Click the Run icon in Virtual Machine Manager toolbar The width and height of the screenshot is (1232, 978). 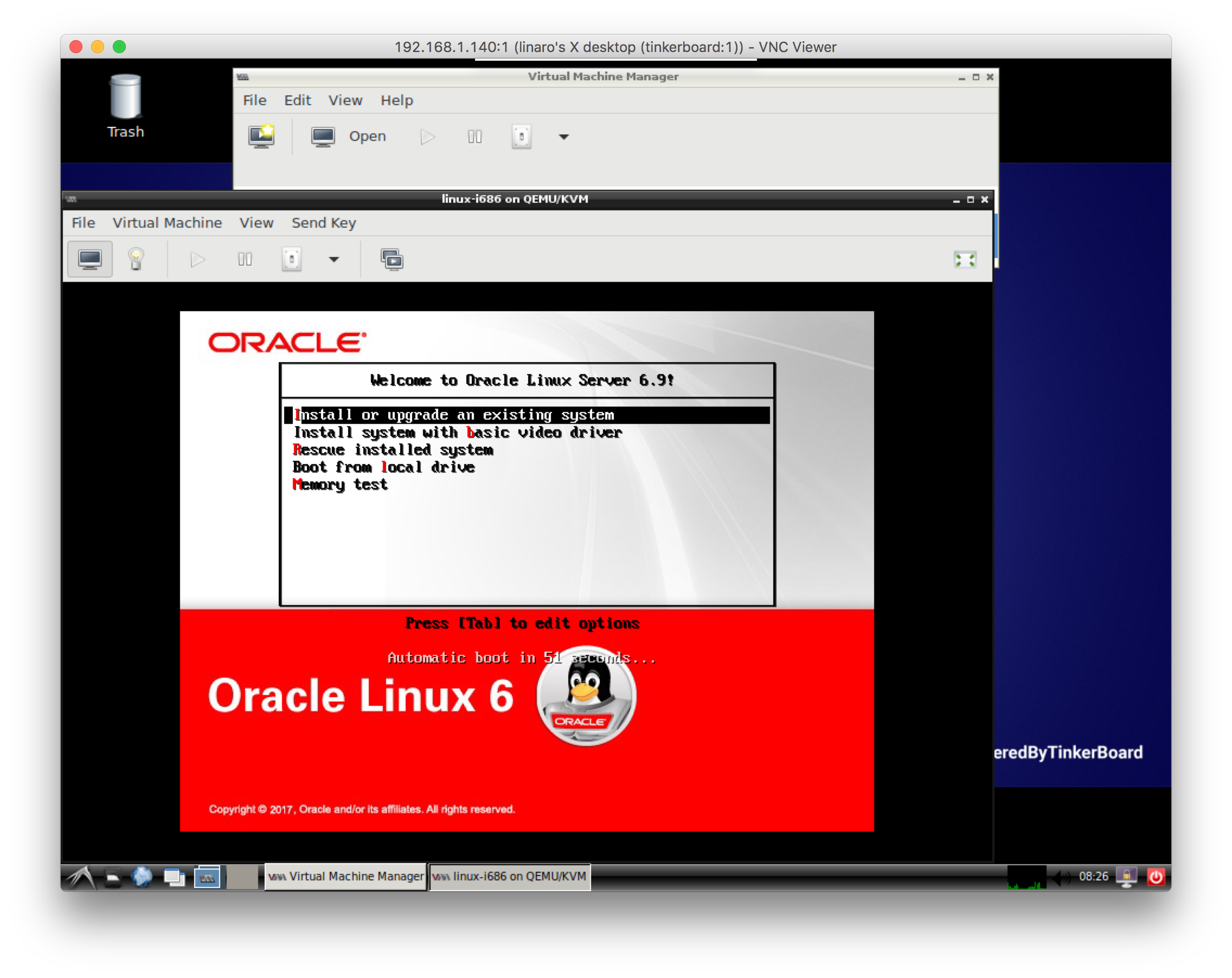pos(427,137)
